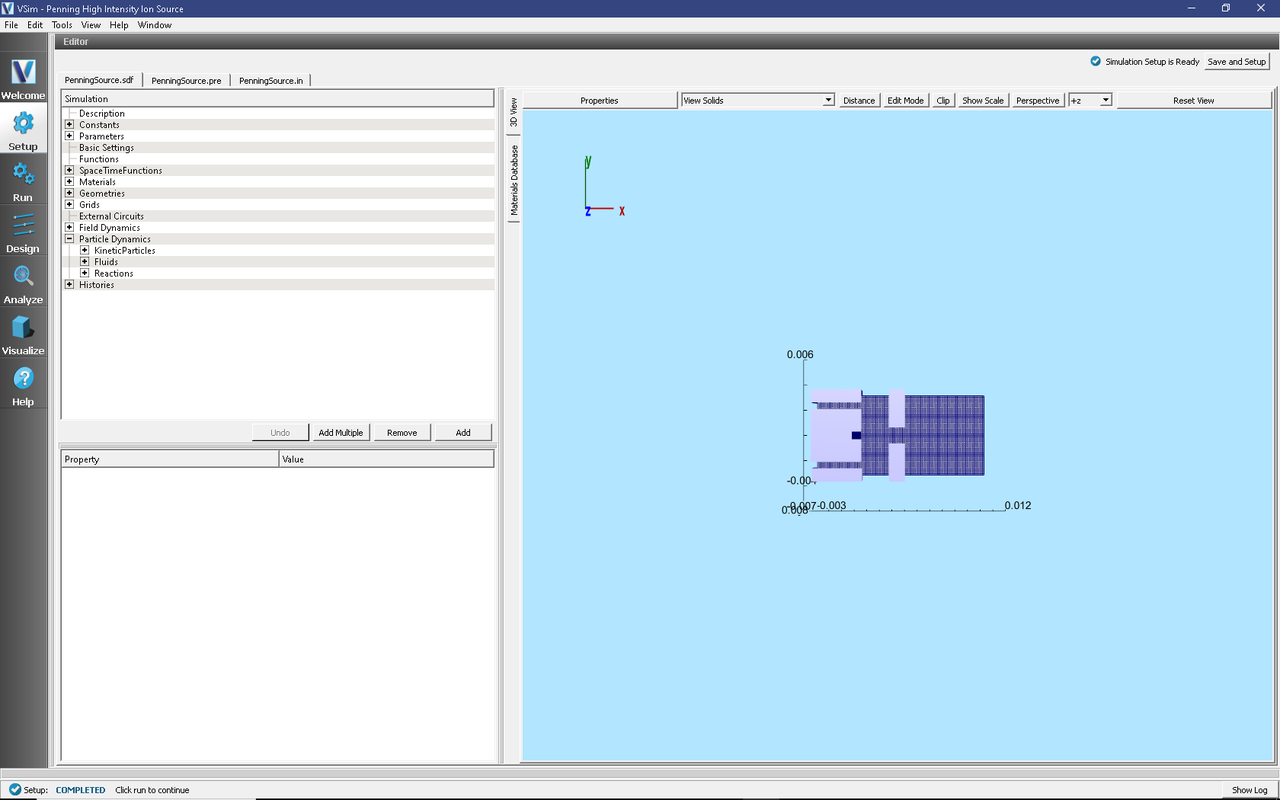Viewport: 1280px width, 800px height.
Task: Click the XYZ axis orientation triad
Action: click(x=605, y=186)
